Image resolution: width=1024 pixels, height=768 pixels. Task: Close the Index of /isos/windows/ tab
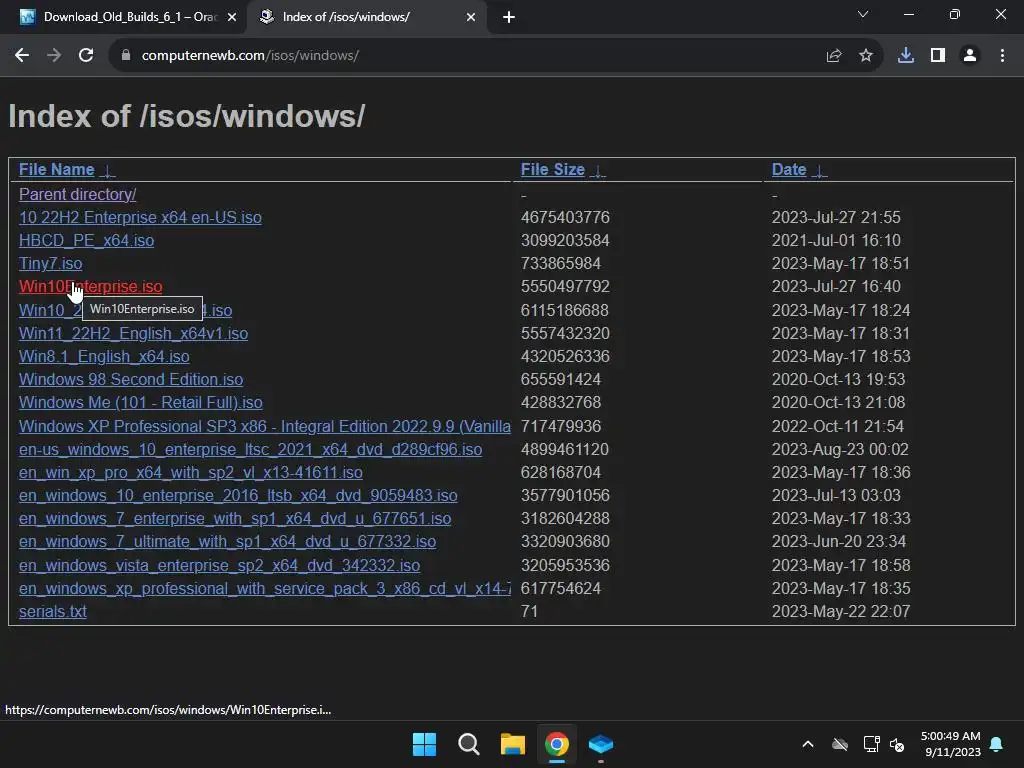coord(471,17)
